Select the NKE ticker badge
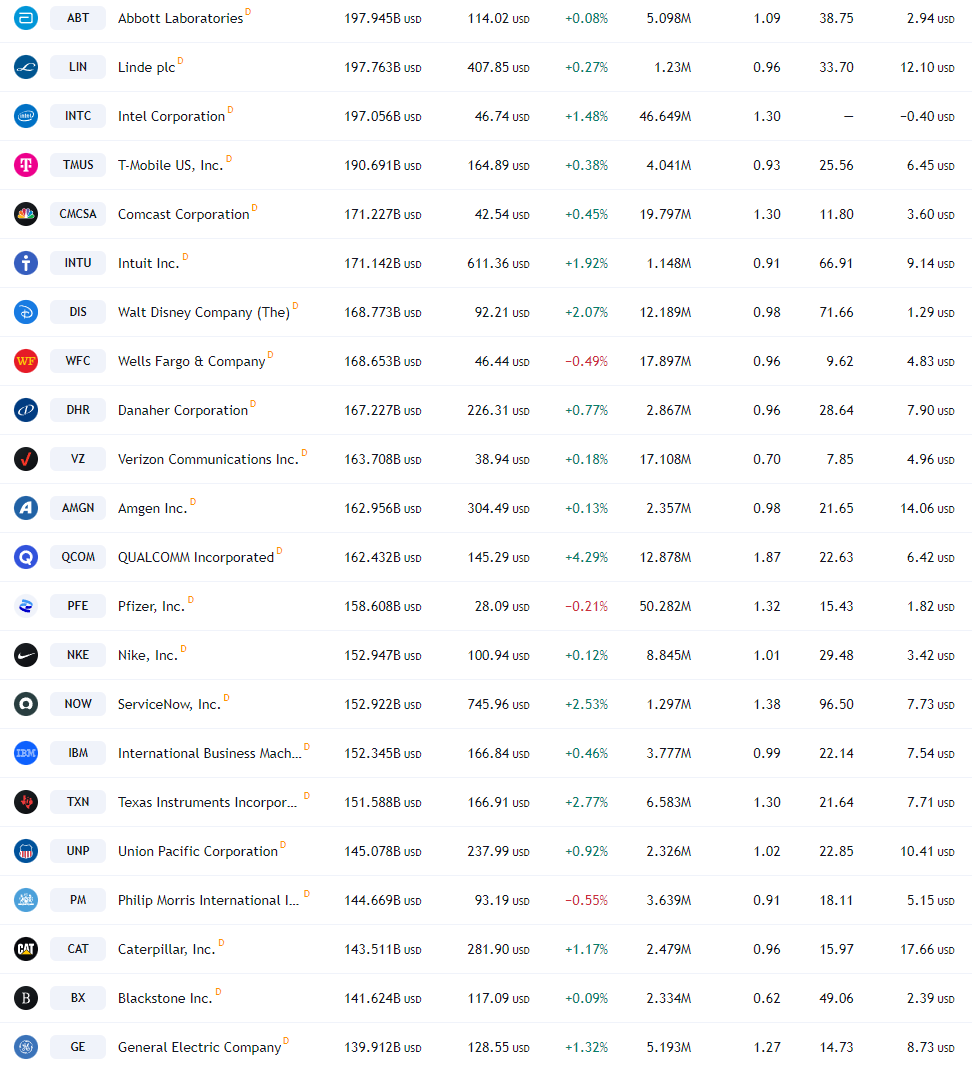This screenshot has width=972, height=1070. (78, 655)
